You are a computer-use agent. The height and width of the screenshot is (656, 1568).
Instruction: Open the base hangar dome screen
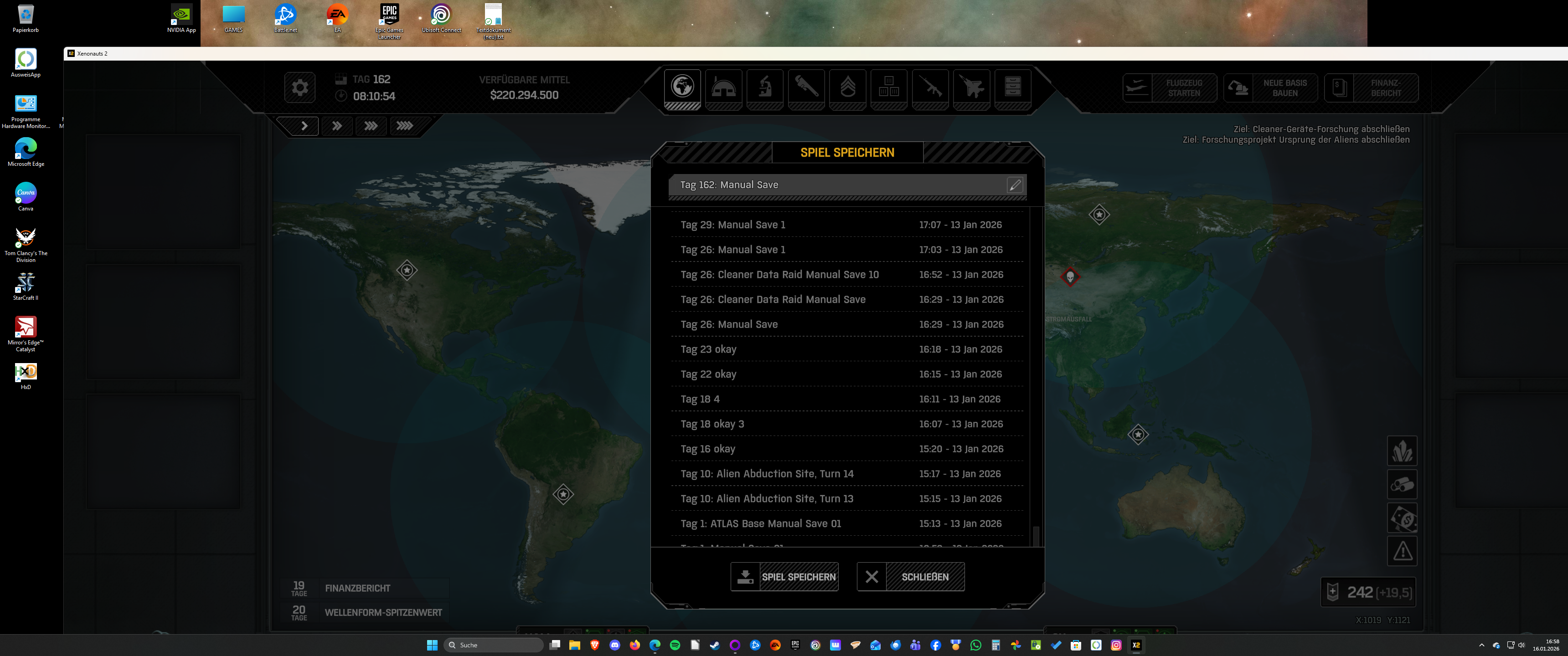(x=723, y=87)
